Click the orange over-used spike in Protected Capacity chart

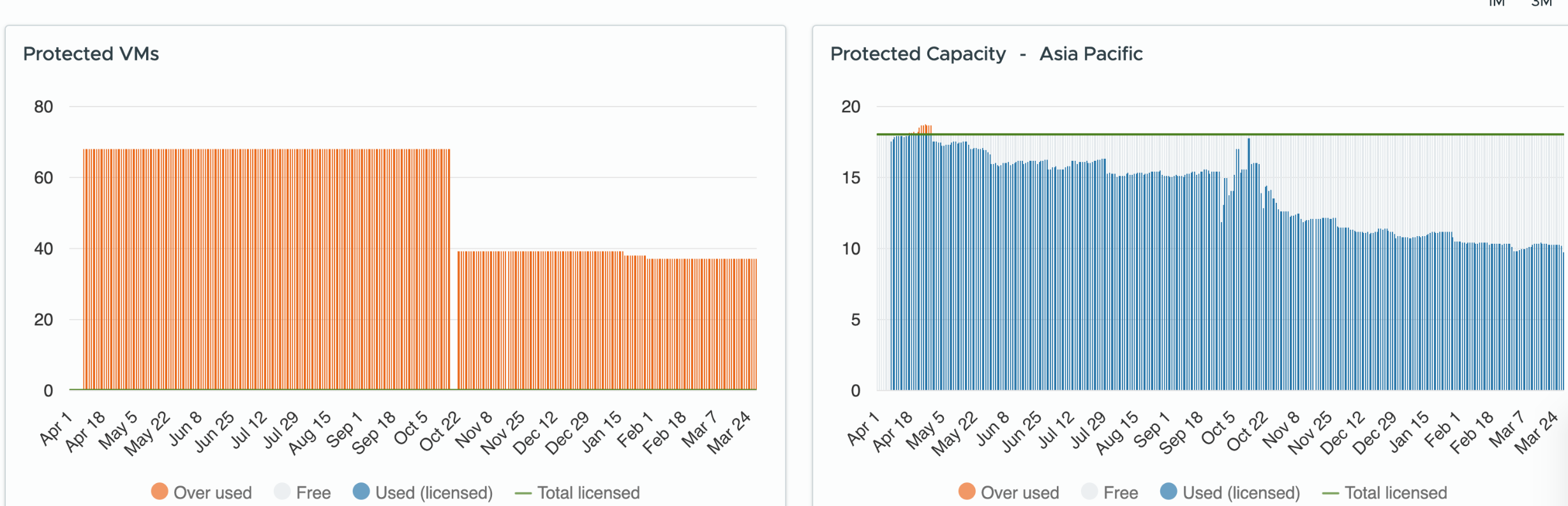pos(925,128)
